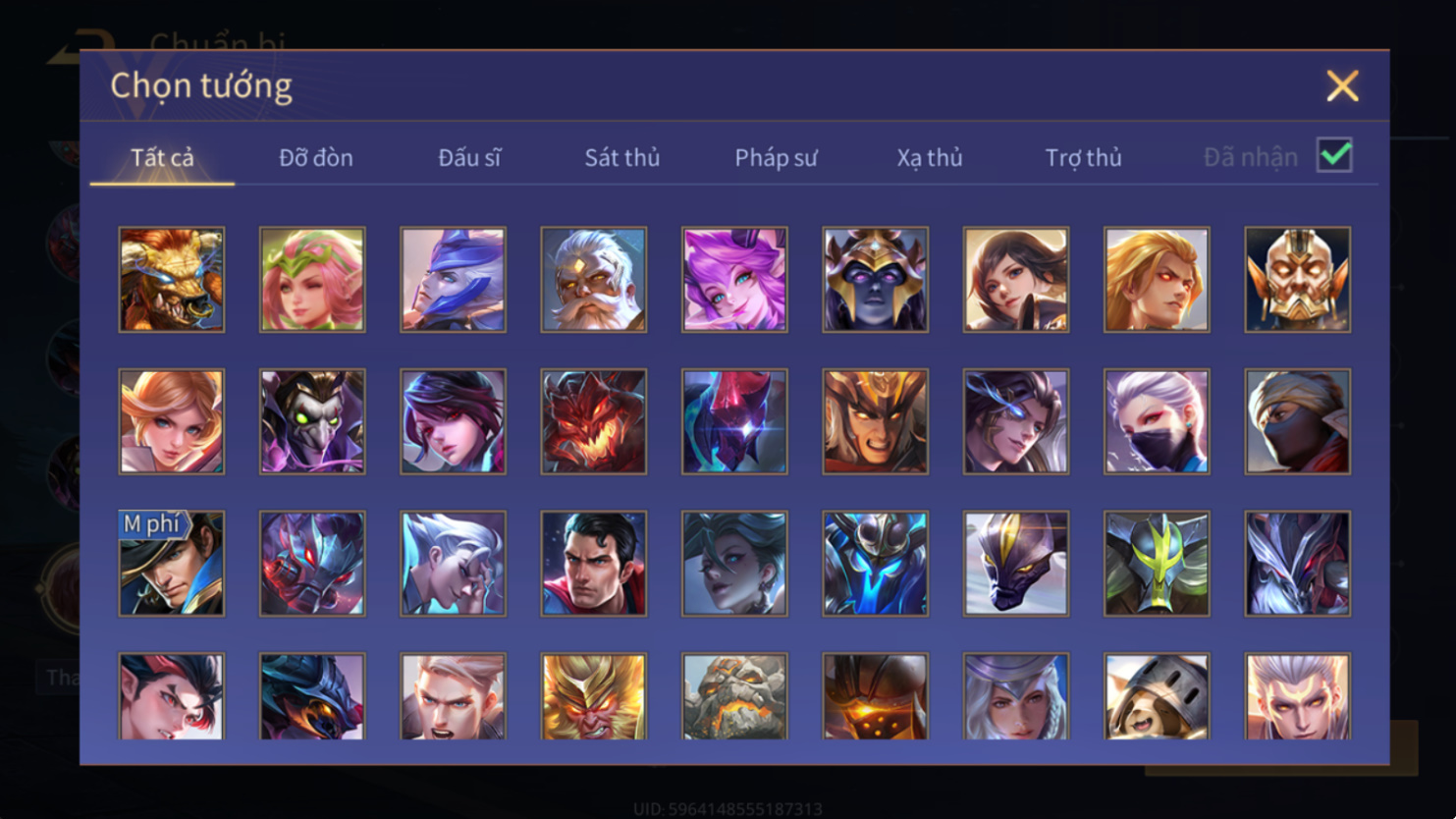Screen dimensions: 1456x819
Task: Toggle the Đã nhận checkbox
Action: click(x=1334, y=155)
